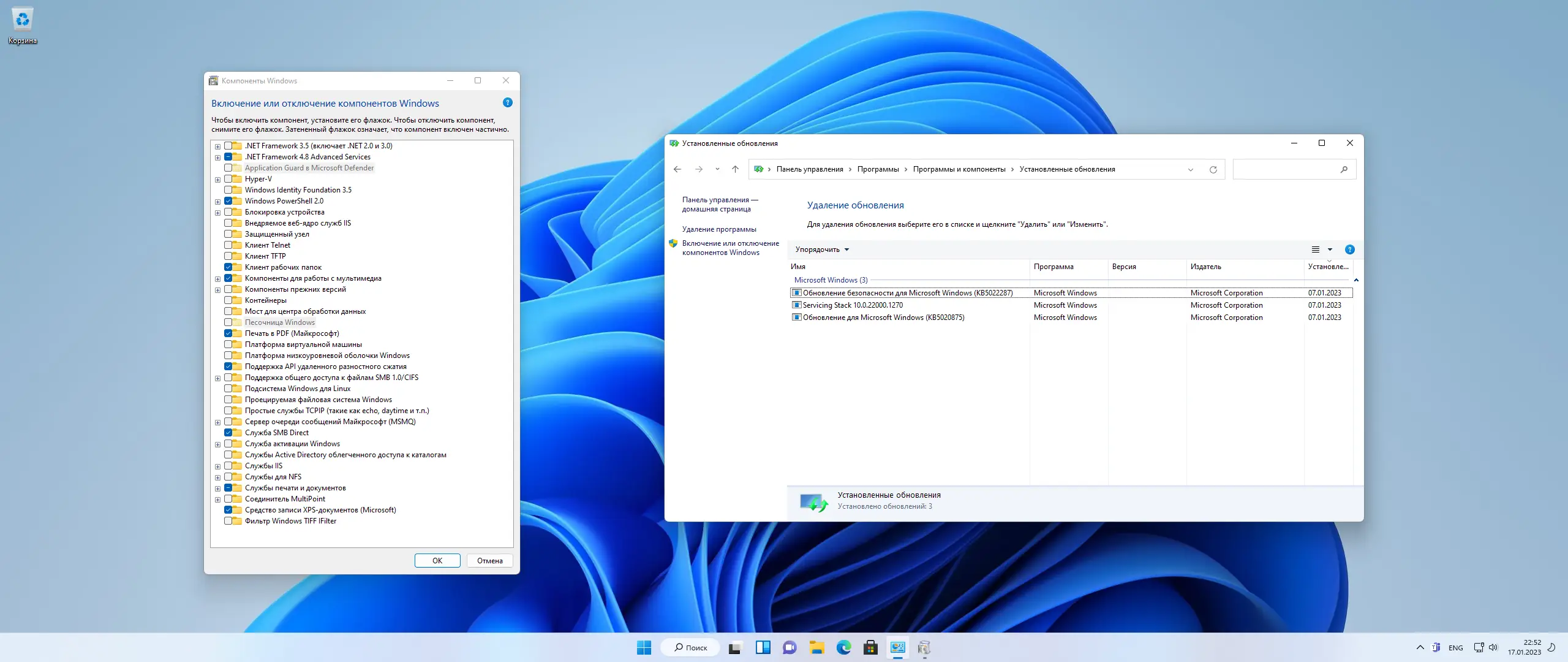Image resolution: width=1568 pixels, height=662 pixels.
Task: Sort by the Издатель column header
Action: pyautogui.click(x=1205, y=267)
